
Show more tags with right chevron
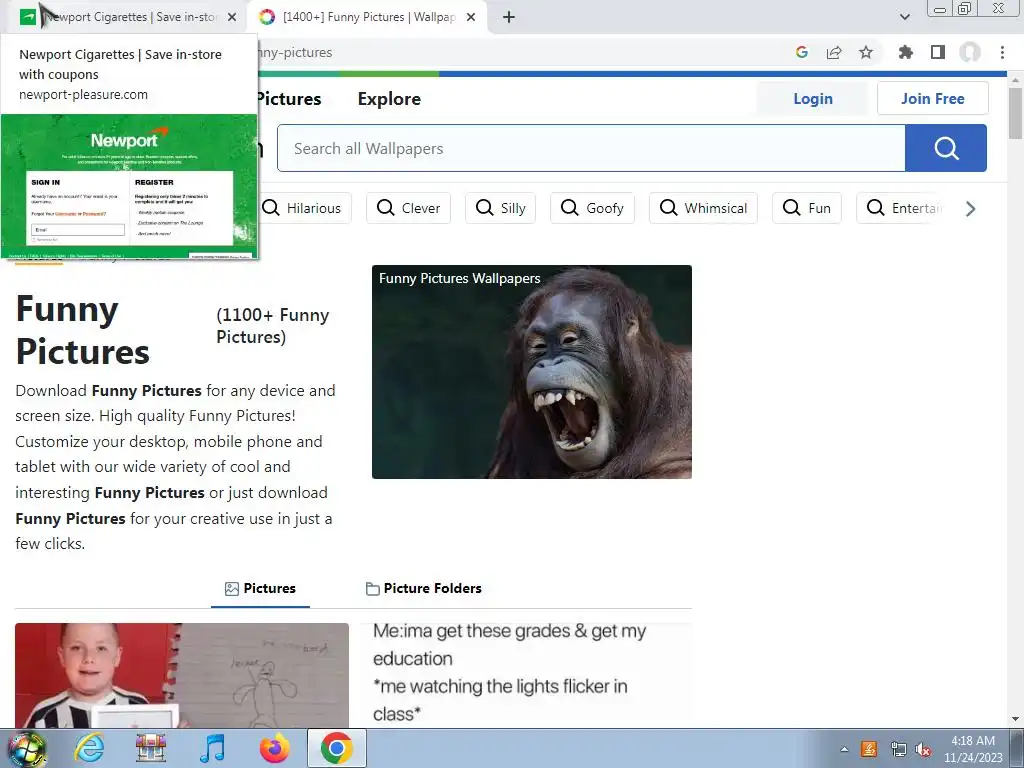970,208
